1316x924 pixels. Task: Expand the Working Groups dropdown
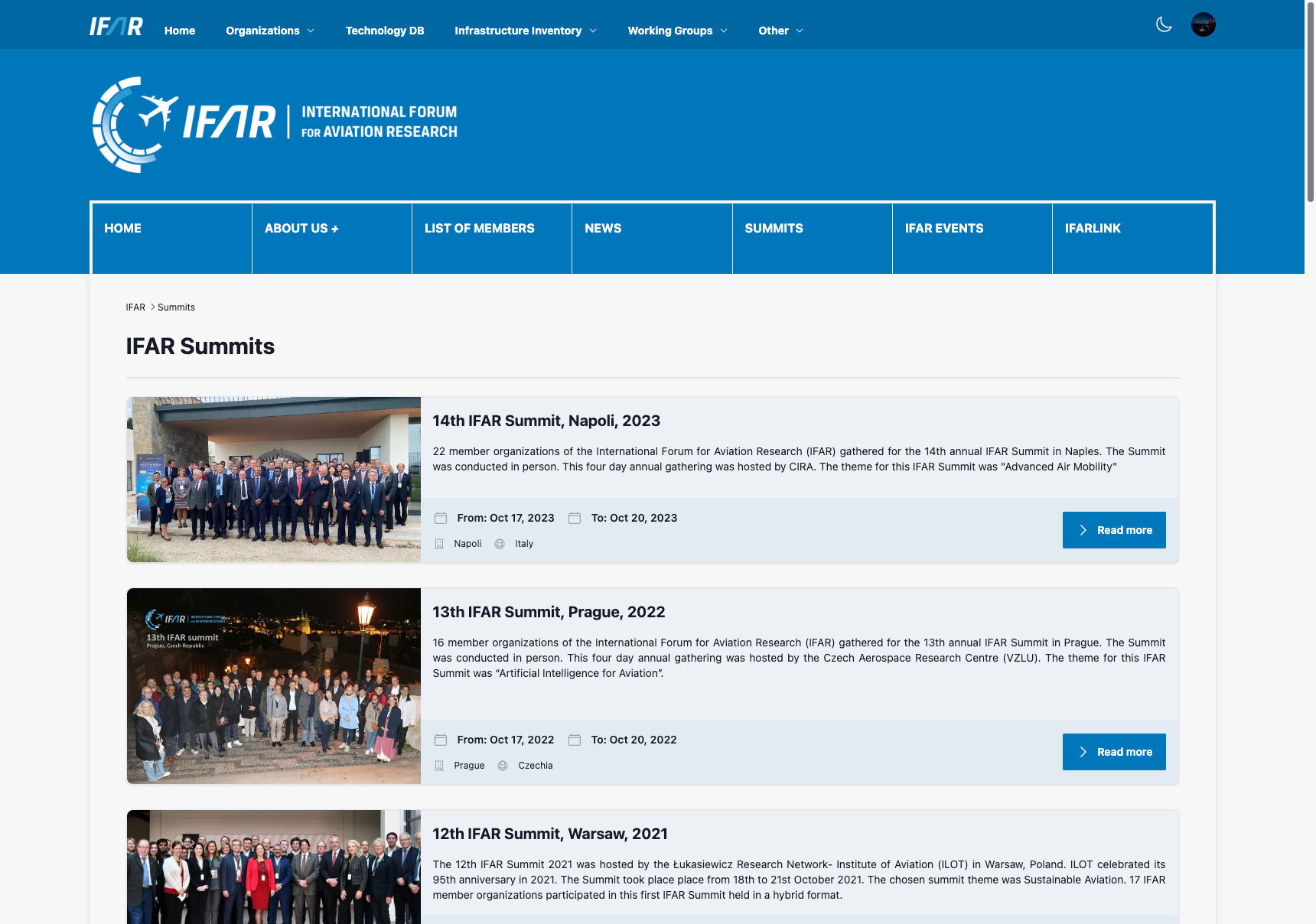tap(678, 31)
